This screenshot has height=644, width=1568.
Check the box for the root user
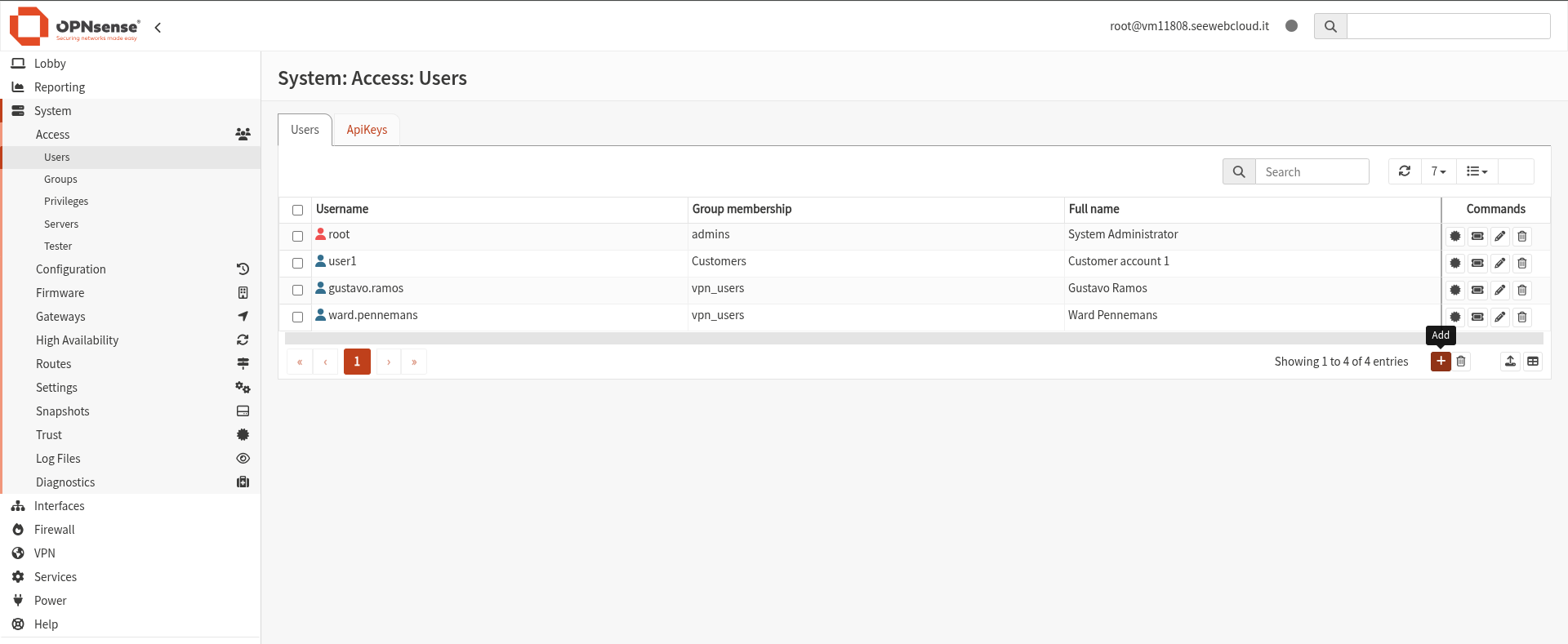(x=298, y=237)
